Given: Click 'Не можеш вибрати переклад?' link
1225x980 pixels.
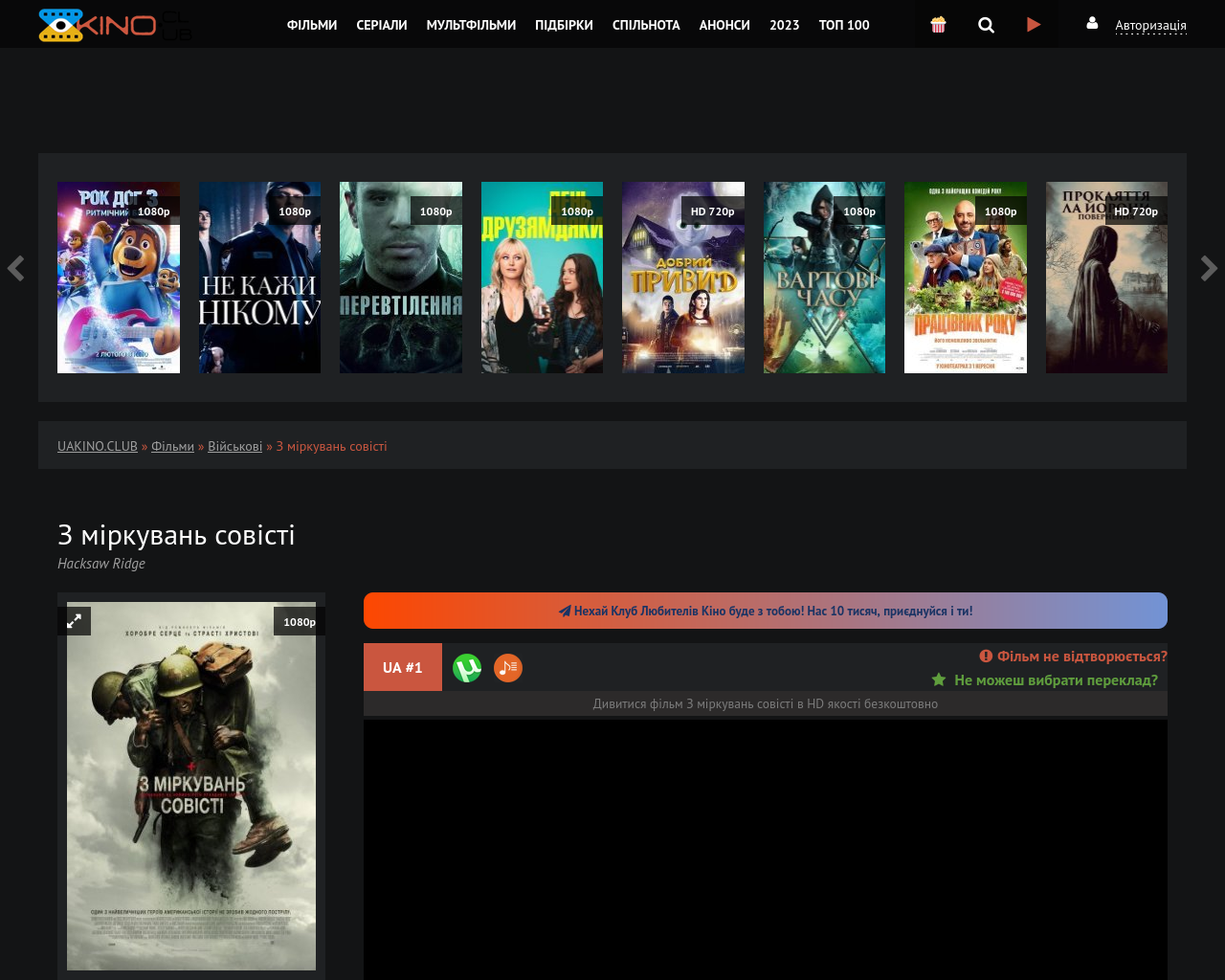Looking at the screenshot, I should (1045, 679).
